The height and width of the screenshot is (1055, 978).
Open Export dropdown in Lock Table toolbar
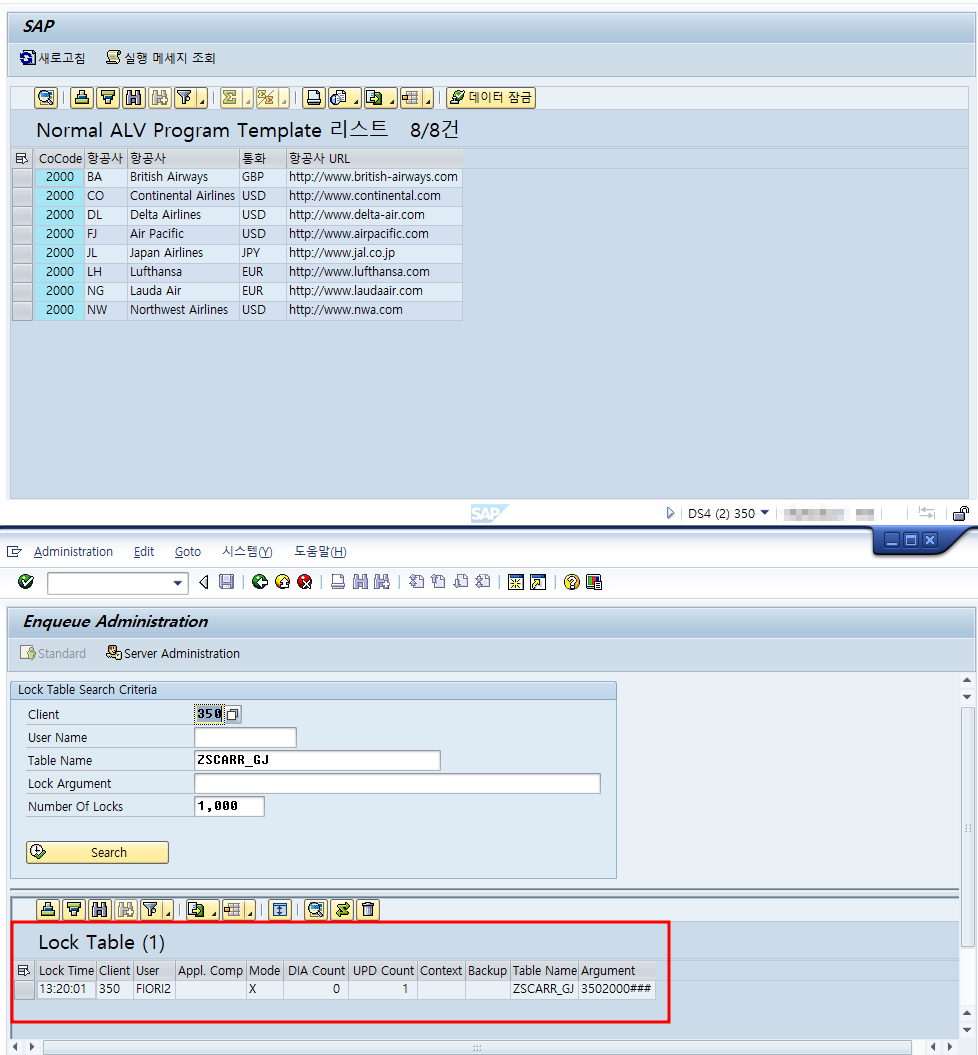click(x=215, y=910)
